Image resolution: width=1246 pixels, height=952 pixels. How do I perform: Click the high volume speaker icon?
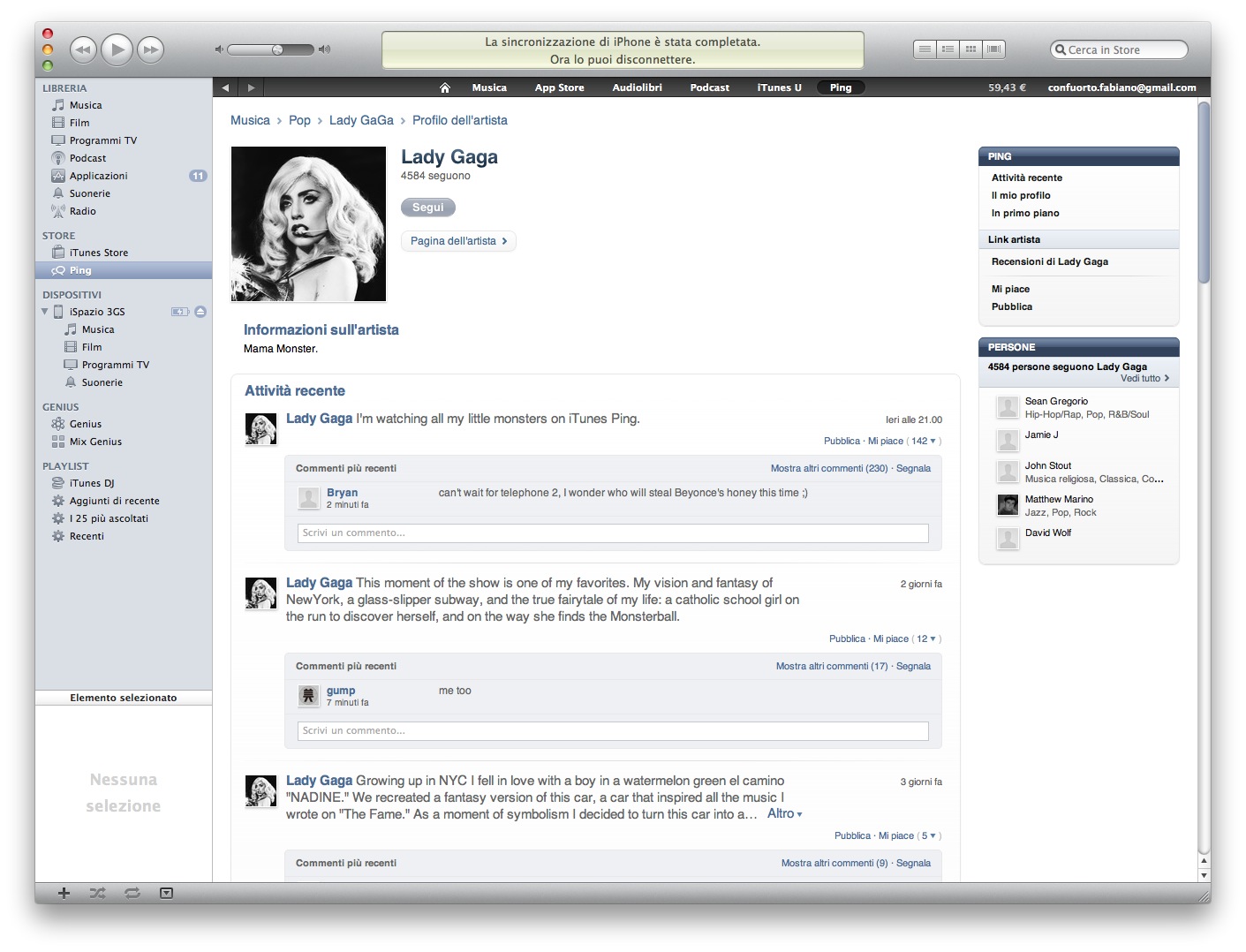pyautogui.click(x=325, y=49)
